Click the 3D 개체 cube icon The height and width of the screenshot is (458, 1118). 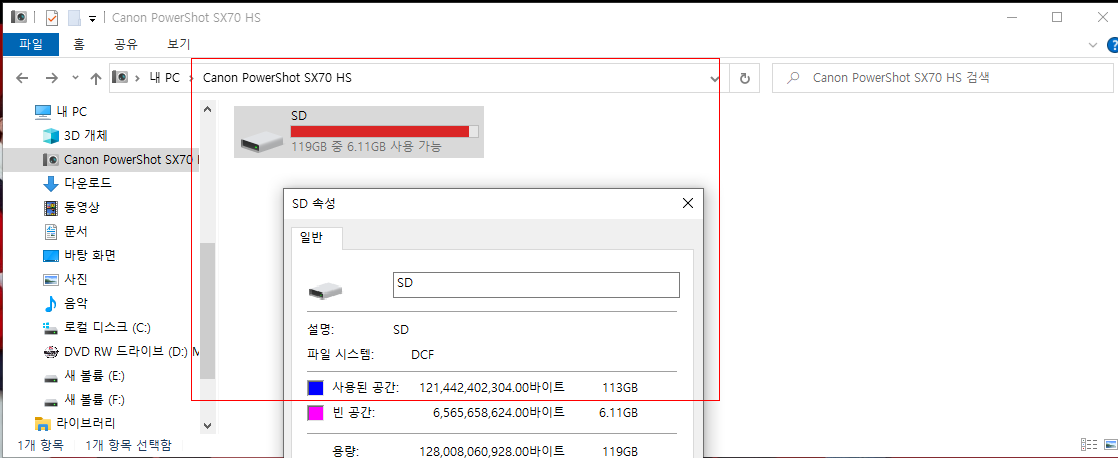[x=51, y=135]
